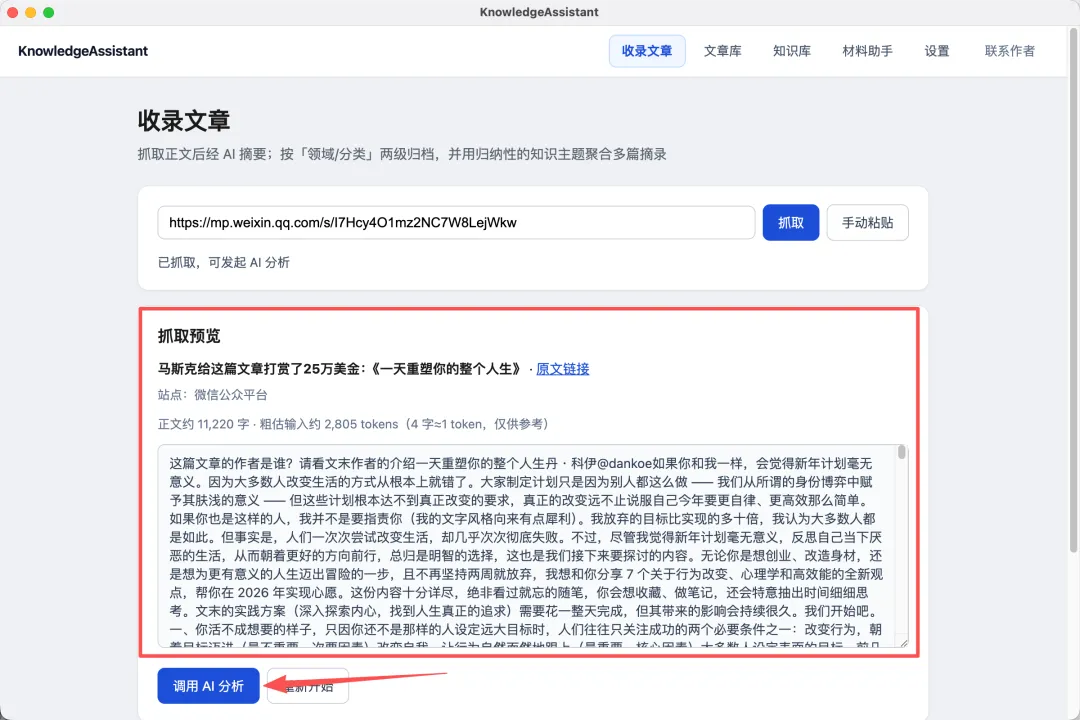Screen dimensions: 1080x720
Task: Open the 材料助手 tab
Action: pyautogui.click(x=867, y=51)
